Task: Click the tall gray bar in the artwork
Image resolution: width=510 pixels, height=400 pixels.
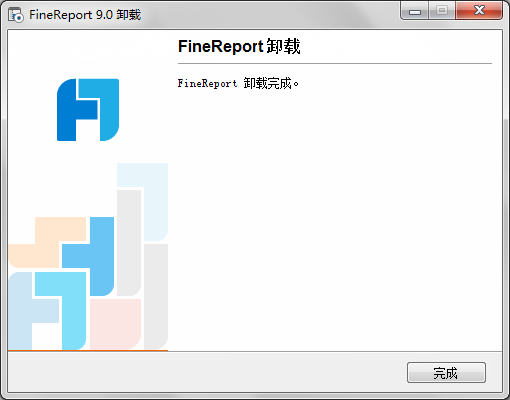Action: point(129,243)
